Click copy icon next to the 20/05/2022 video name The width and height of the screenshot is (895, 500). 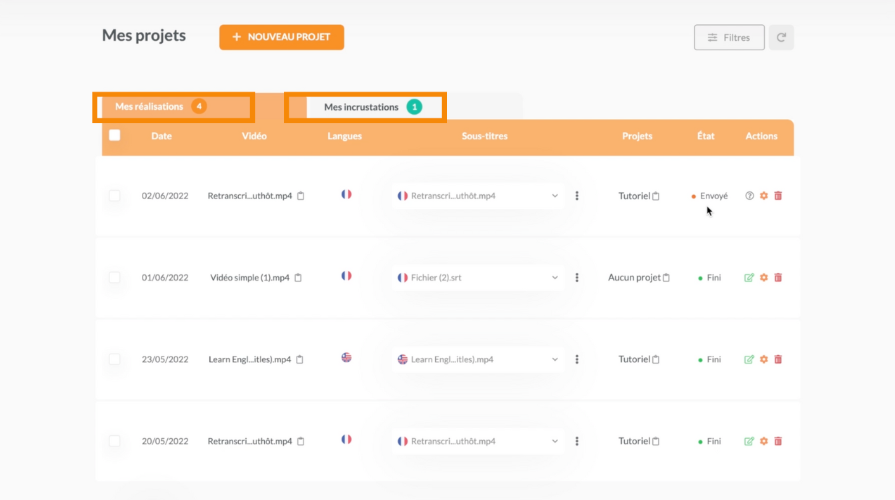tap(301, 441)
